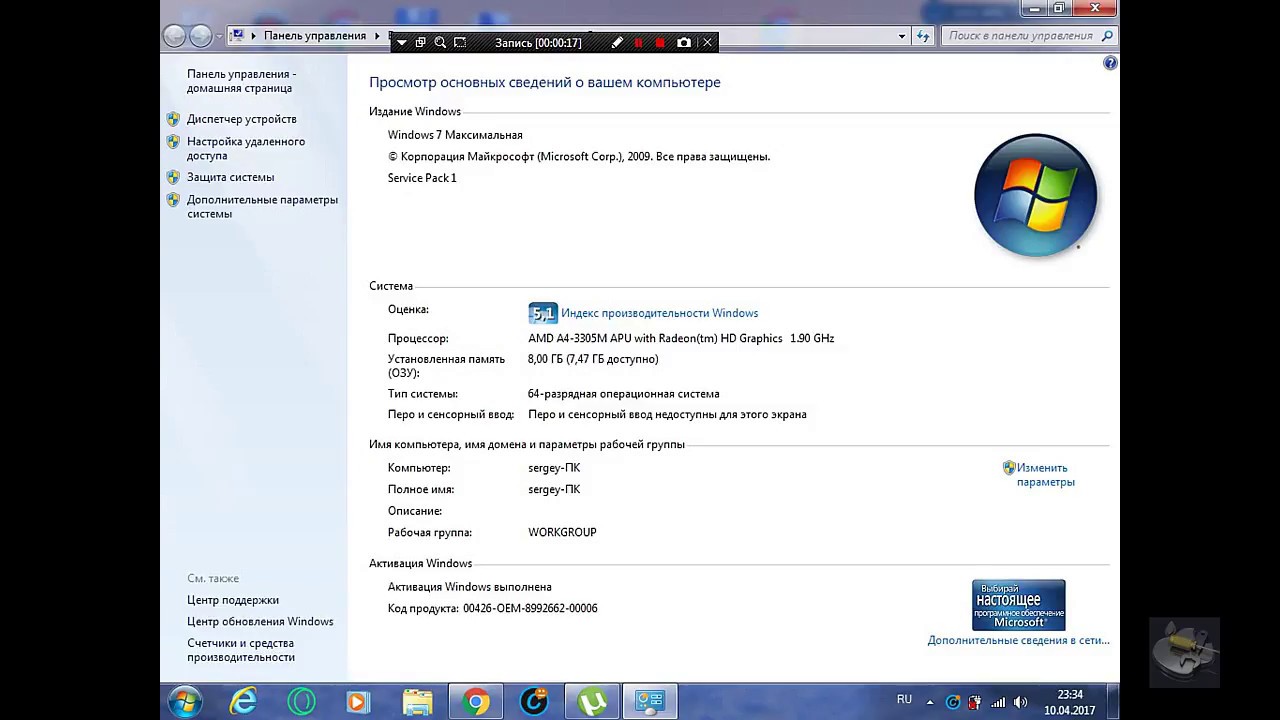Open uTorrent from the taskbar
1280x720 pixels.
pos(592,702)
